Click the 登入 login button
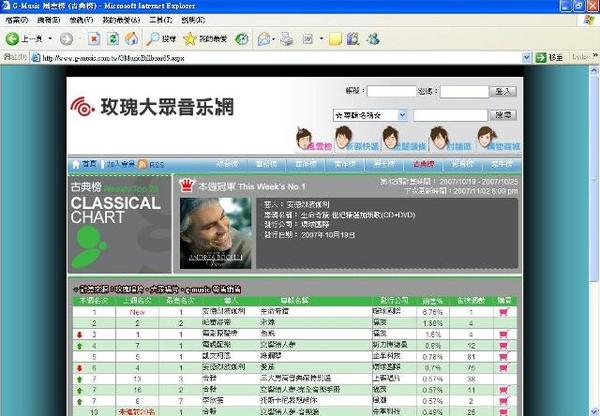 pyautogui.click(x=503, y=91)
